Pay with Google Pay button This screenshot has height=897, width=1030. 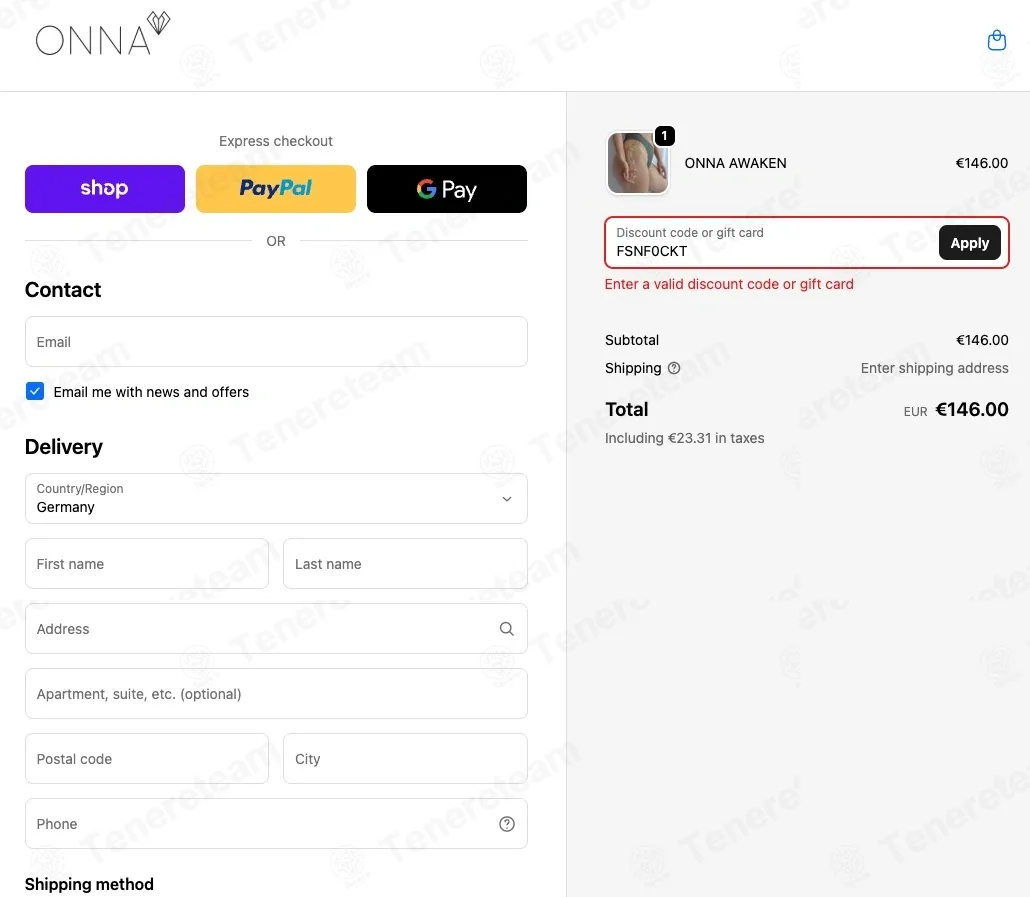[447, 188]
